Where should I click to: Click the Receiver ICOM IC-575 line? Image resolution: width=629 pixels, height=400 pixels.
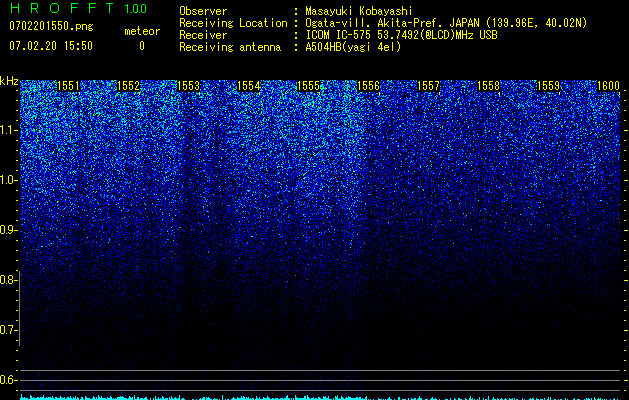pos(401,35)
